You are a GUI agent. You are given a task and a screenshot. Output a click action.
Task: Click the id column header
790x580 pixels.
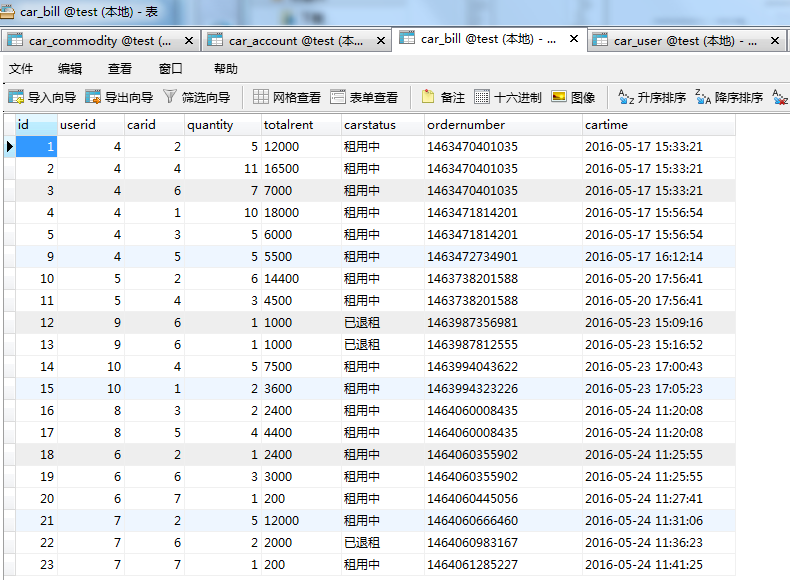(x=36, y=124)
